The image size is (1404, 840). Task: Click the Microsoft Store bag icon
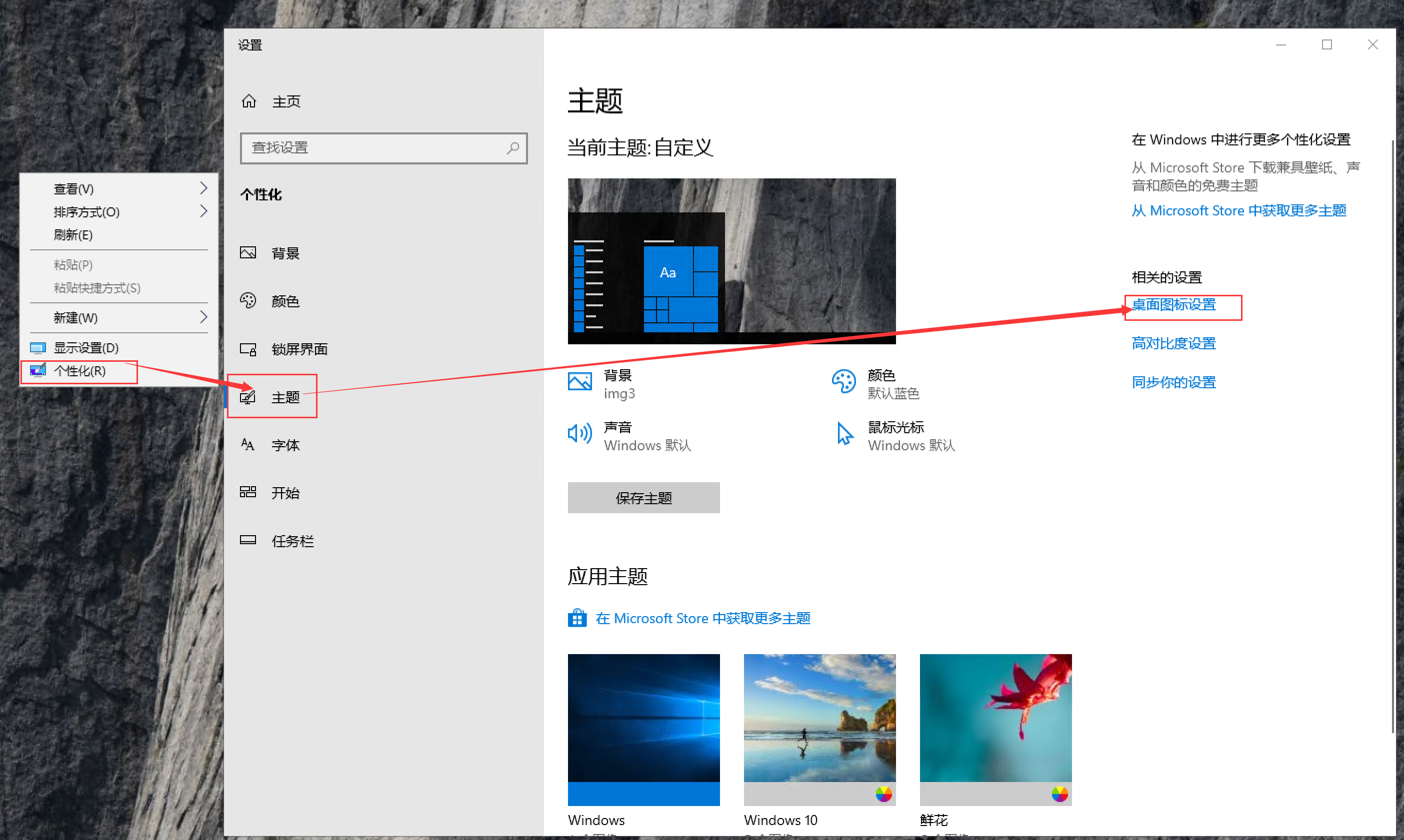[x=577, y=618]
